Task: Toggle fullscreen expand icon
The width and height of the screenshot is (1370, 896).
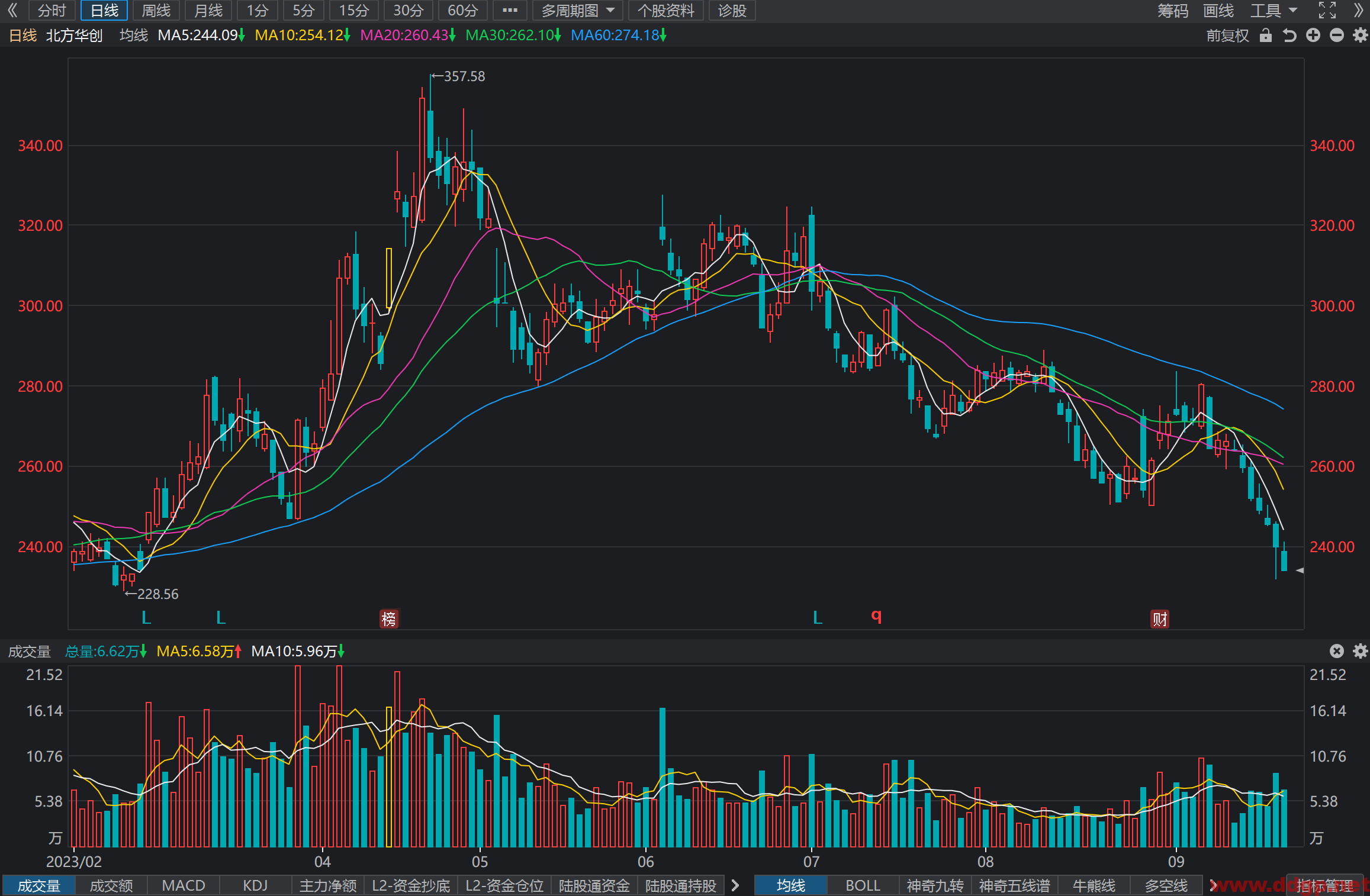Action: pyautogui.click(x=1327, y=10)
